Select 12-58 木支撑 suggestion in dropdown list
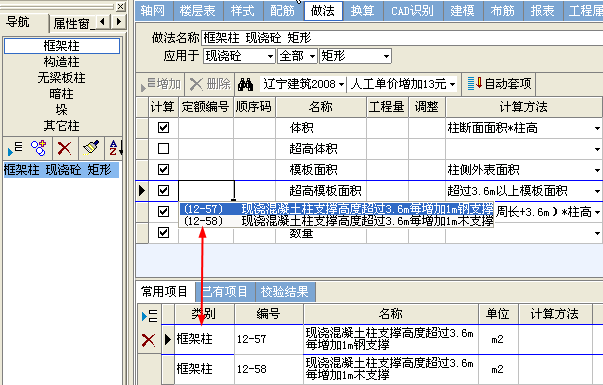This screenshot has width=603, height=385. (x=336, y=221)
